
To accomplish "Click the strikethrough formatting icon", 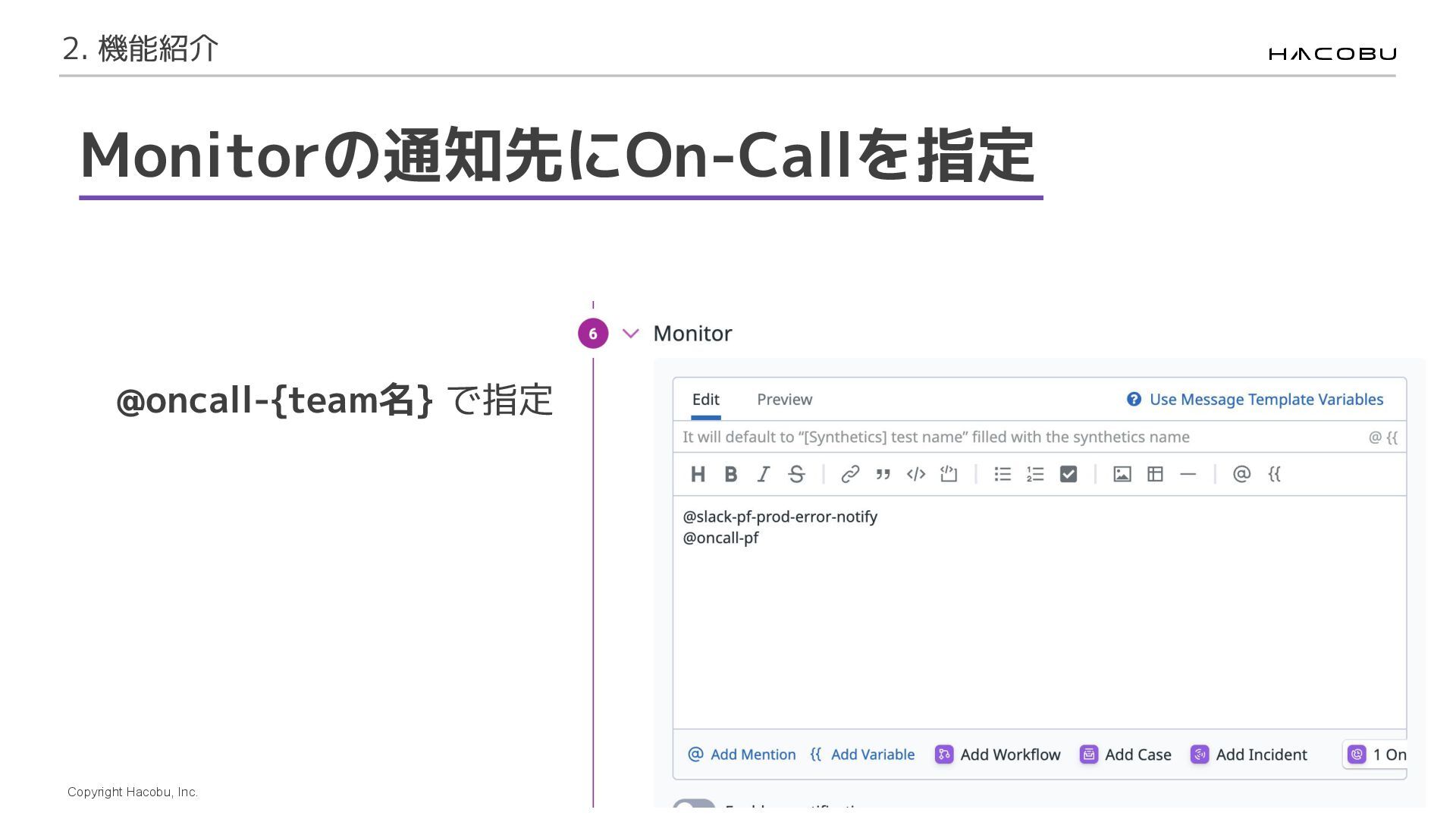I will pyautogui.click(x=795, y=475).
